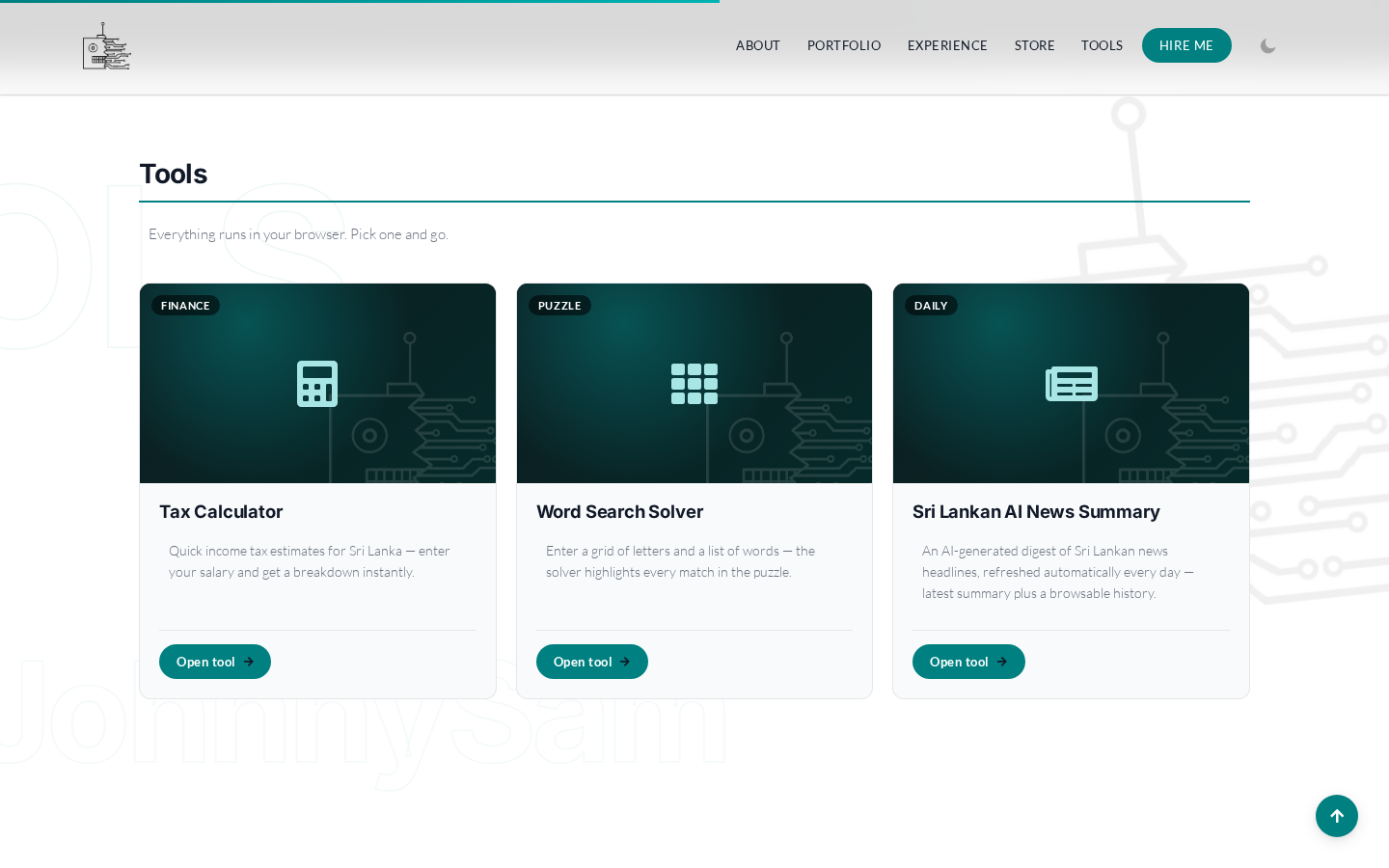1389x868 pixels.
Task: Click the Hire Me button
Action: point(1186,45)
